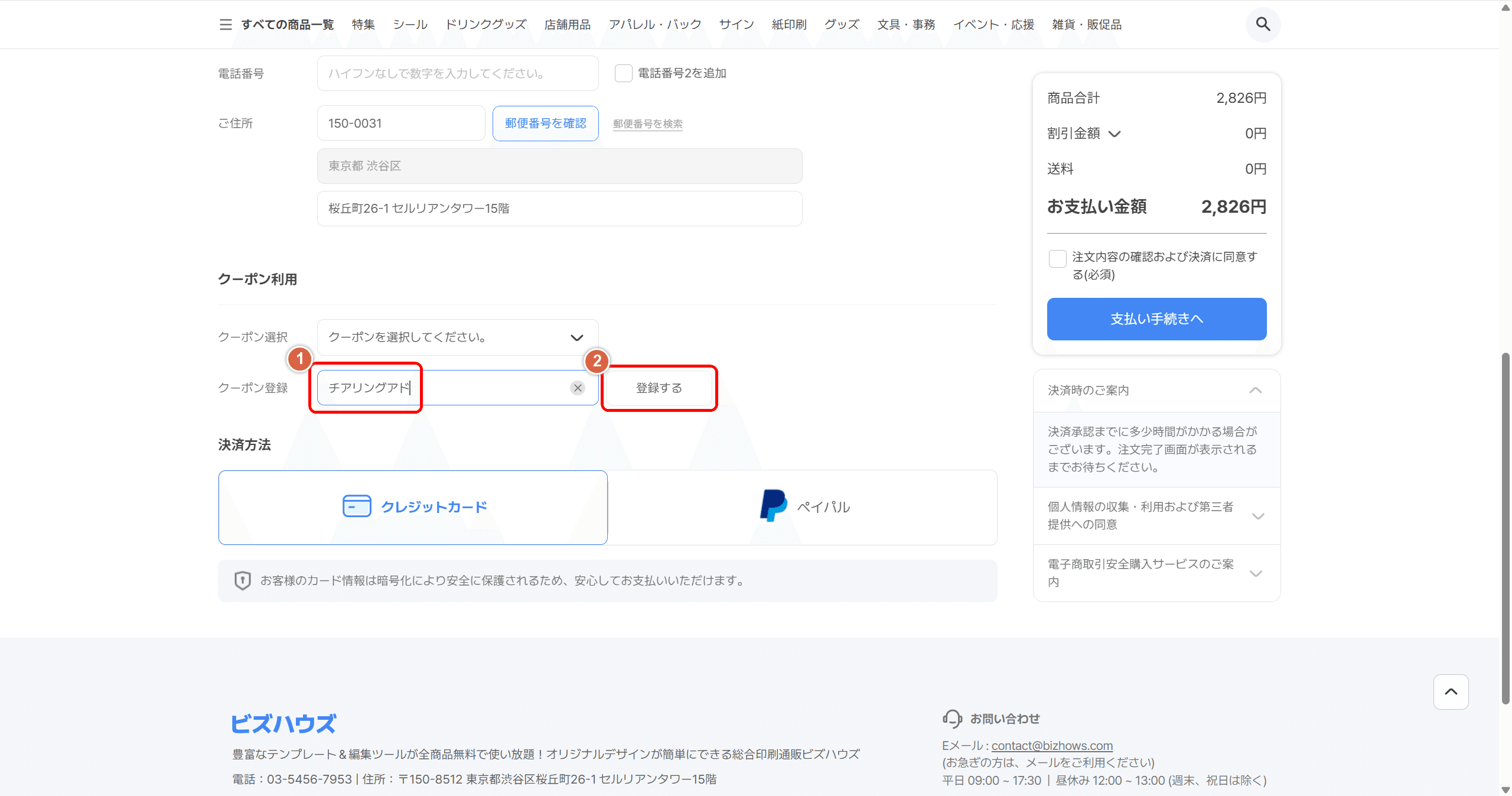Screen dimensions: 1512x796
Task: Open the hamburger menu for all products
Action: (x=225, y=24)
